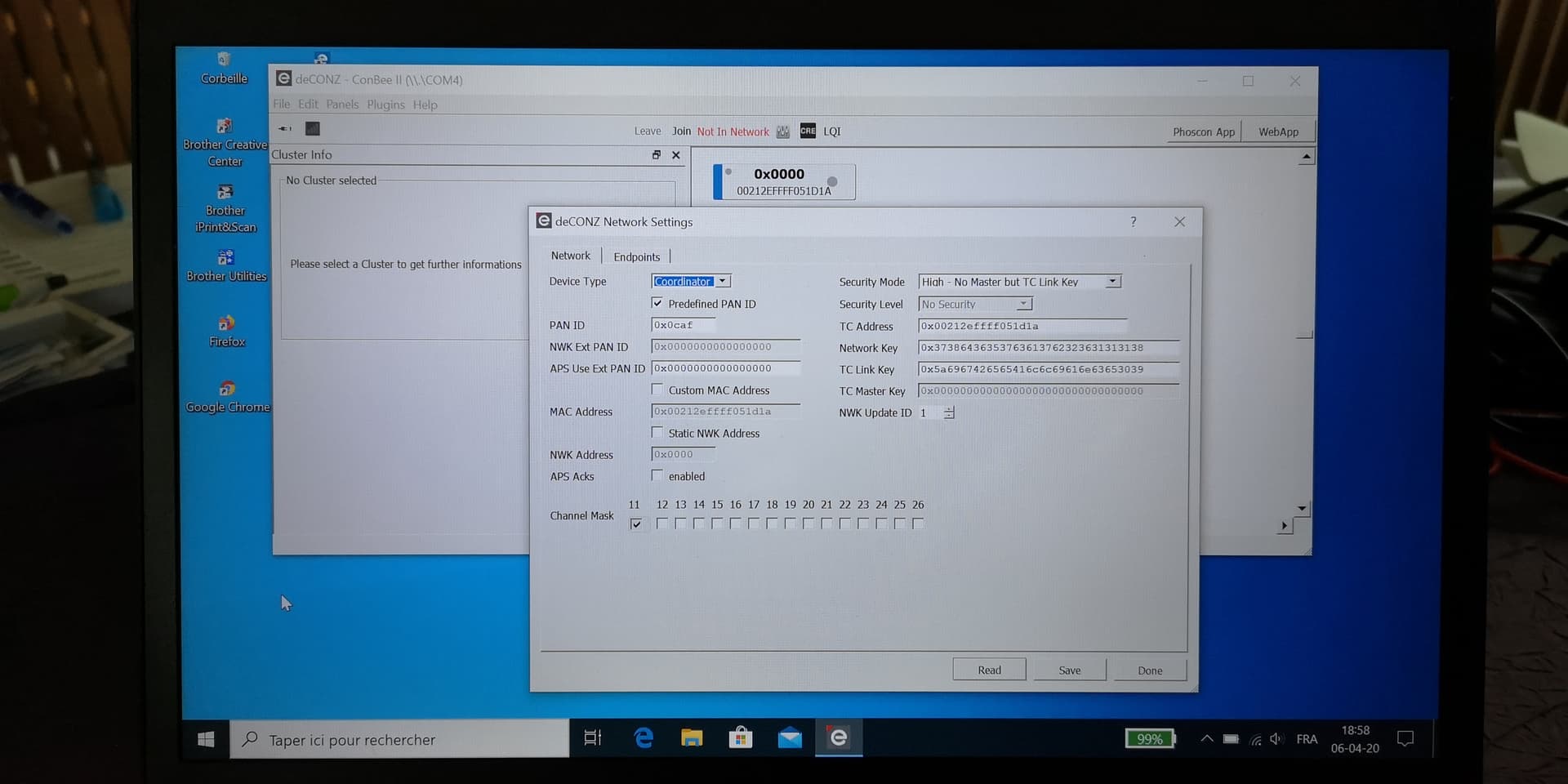Viewport: 1568px width, 784px height.
Task: Click the small arrow icon under the File menu
Action: (x=285, y=128)
